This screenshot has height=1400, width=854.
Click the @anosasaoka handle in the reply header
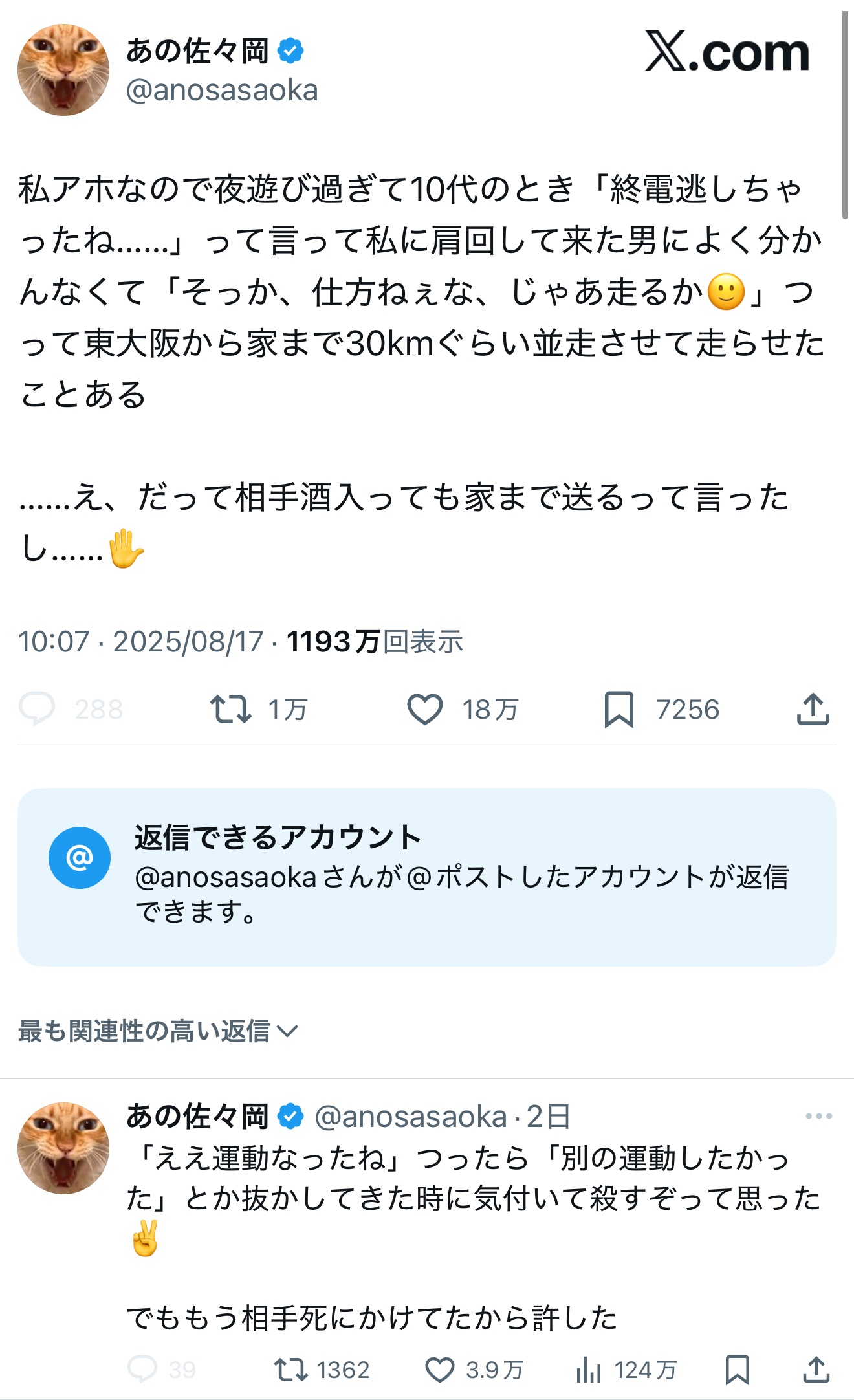pyautogui.click(x=410, y=1117)
